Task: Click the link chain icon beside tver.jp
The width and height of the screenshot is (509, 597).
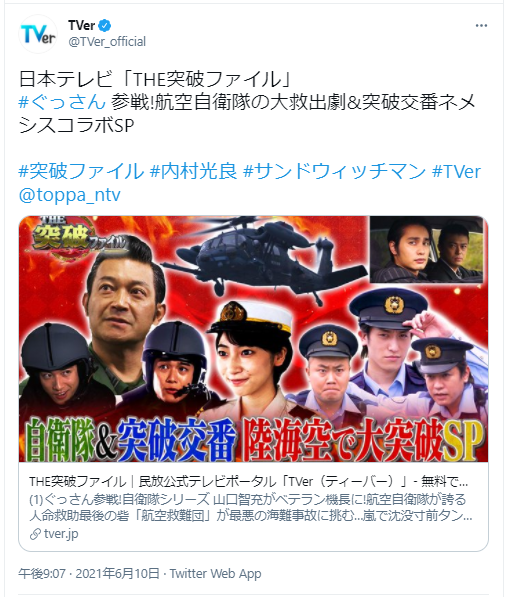Action: 35,534
